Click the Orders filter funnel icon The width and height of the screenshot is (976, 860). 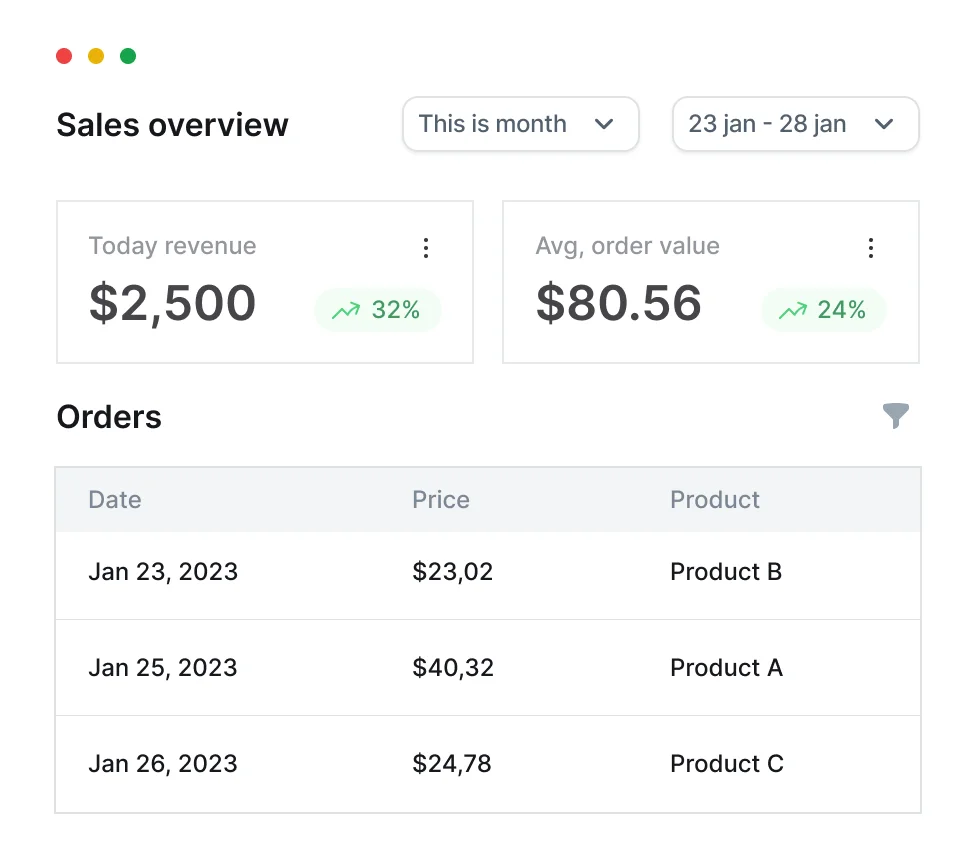(896, 416)
